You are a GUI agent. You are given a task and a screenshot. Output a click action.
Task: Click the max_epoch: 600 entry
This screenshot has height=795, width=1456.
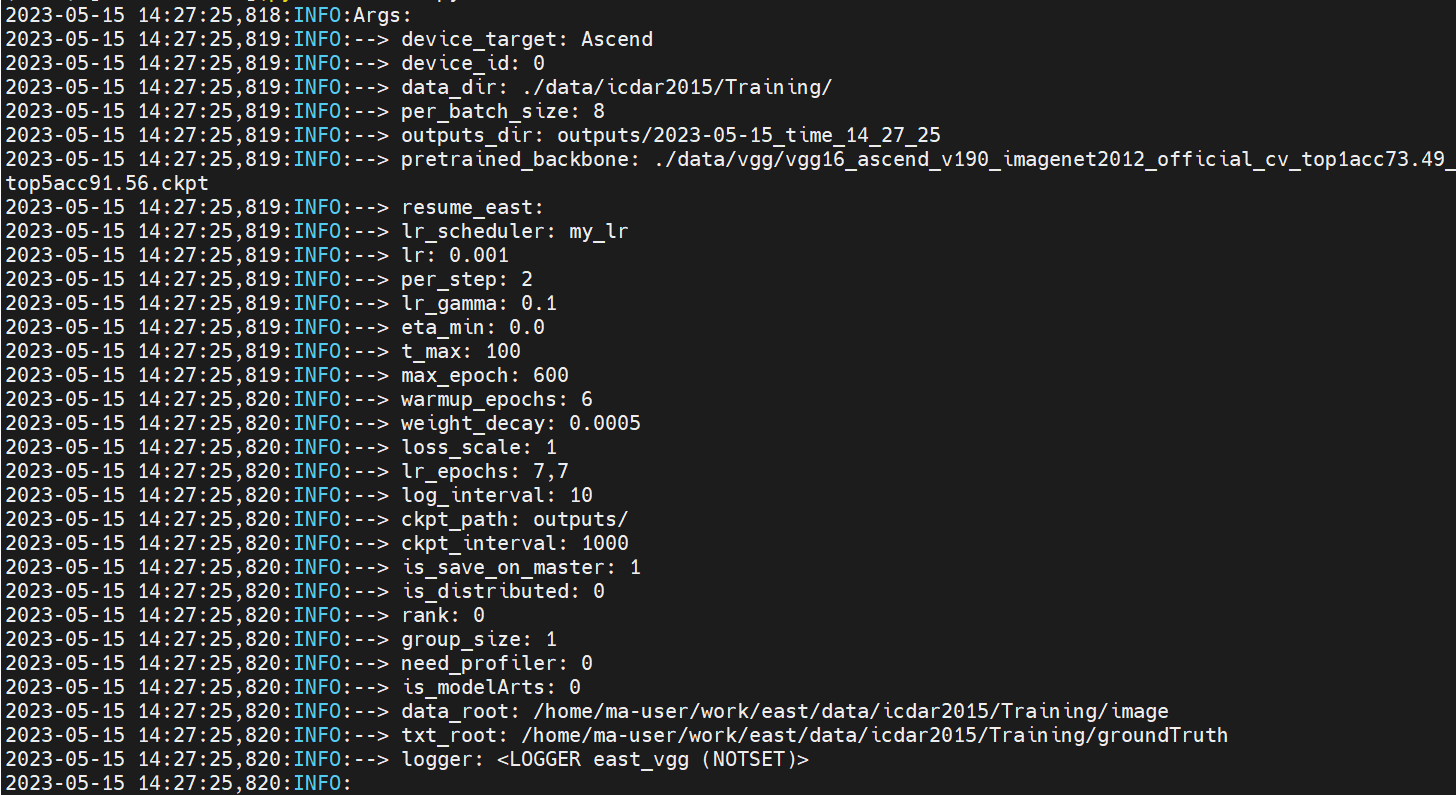[x=485, y=376]
